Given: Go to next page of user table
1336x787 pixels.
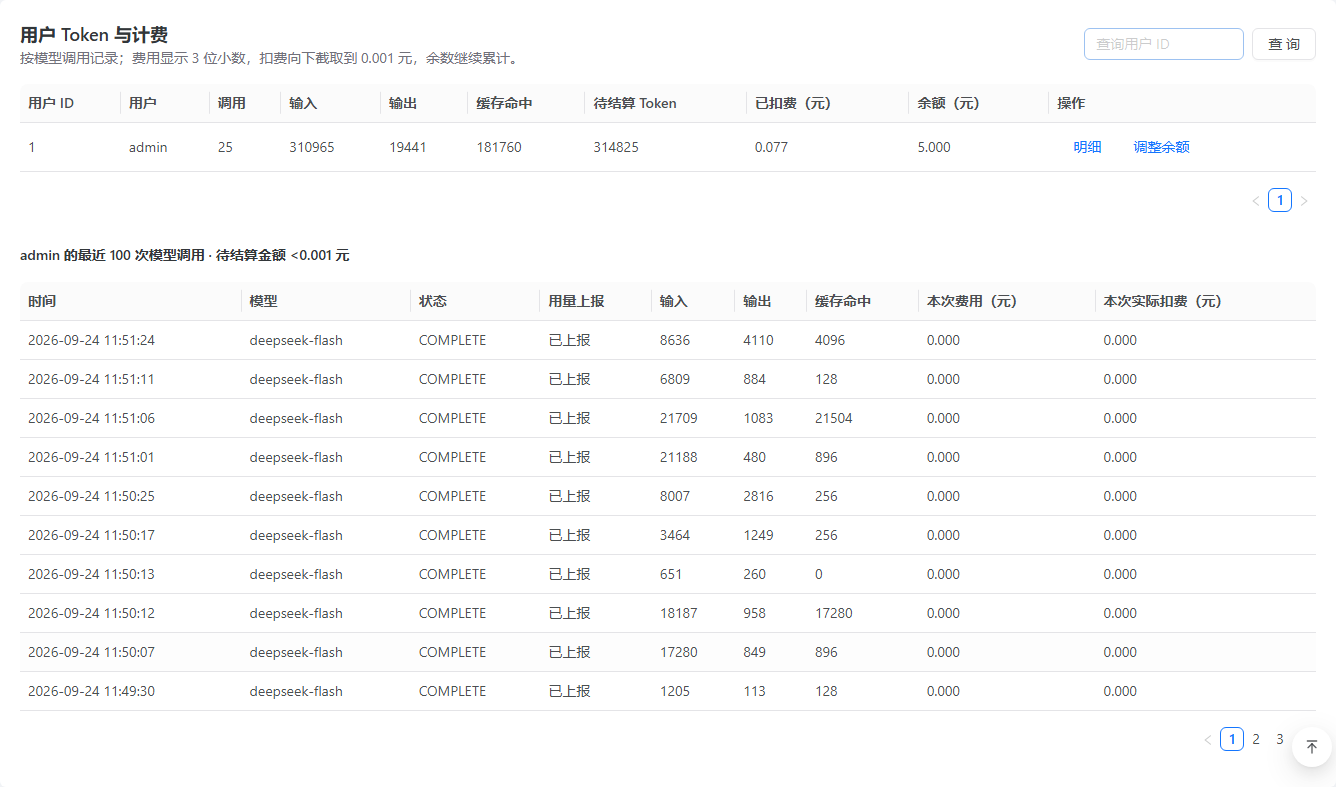Looking at the screenshot, I should tap(1304, 201).
